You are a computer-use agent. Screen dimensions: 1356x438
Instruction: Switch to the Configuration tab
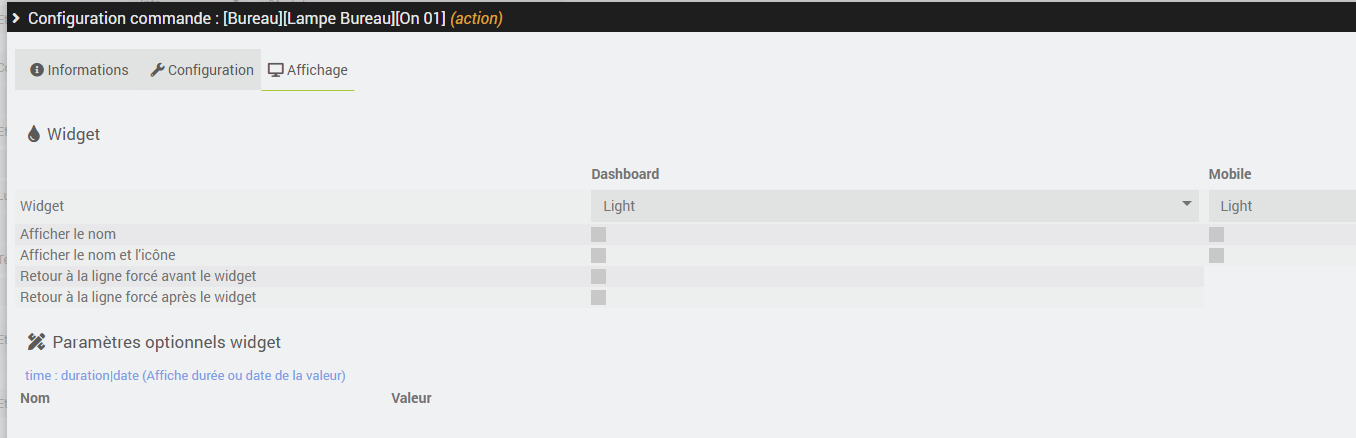click(x=201, y=70)
